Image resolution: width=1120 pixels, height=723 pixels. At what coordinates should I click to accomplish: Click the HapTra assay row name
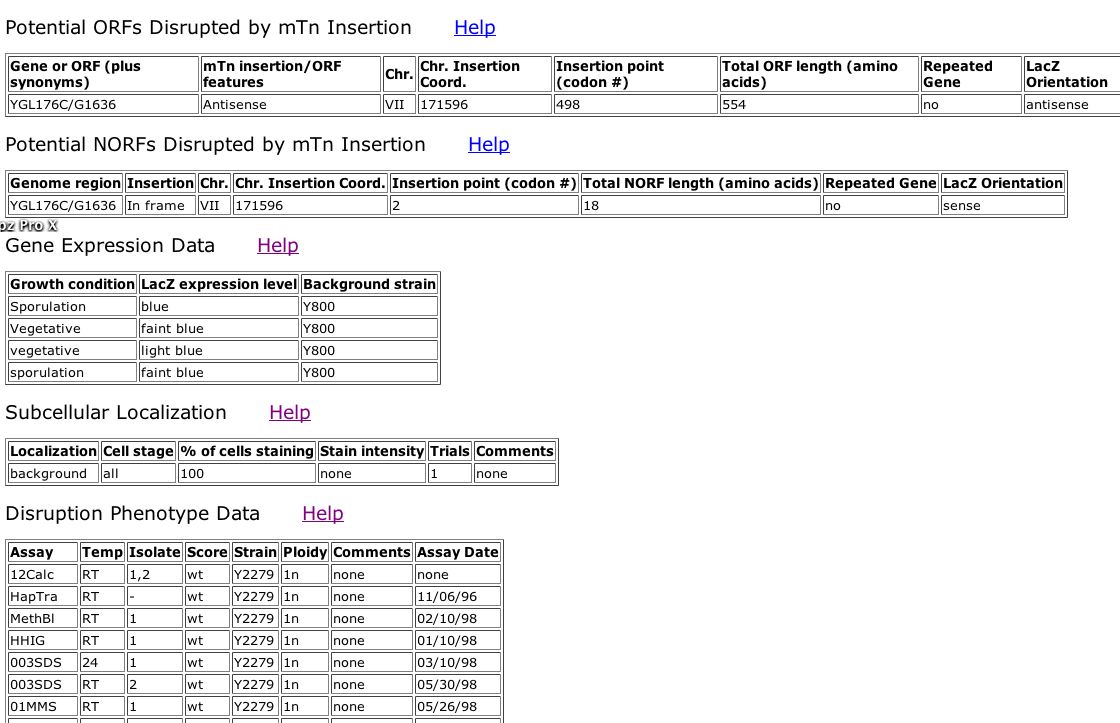point(43,596)
